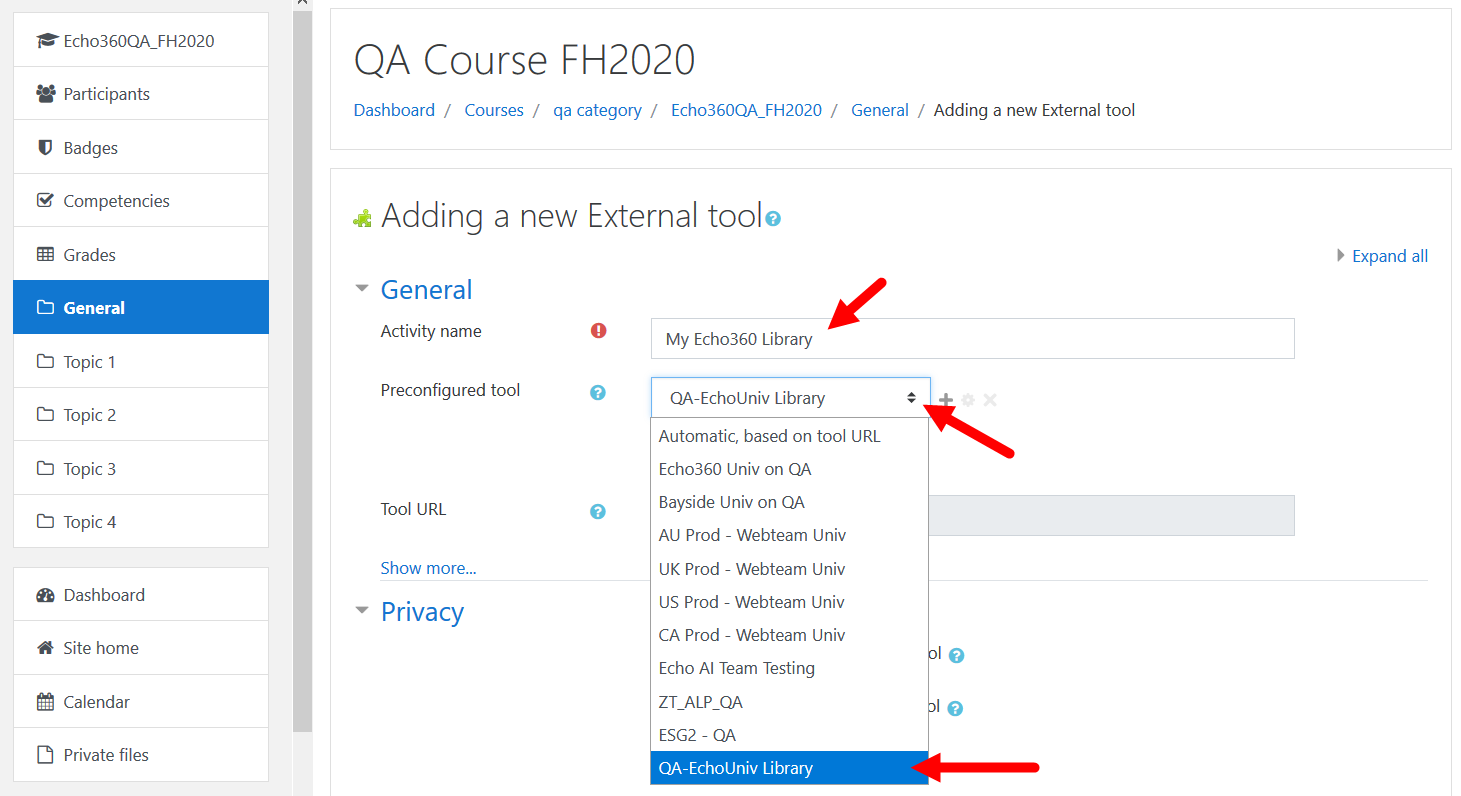
Task: Open Participants in the sidebar
Action: coord(141,94)
